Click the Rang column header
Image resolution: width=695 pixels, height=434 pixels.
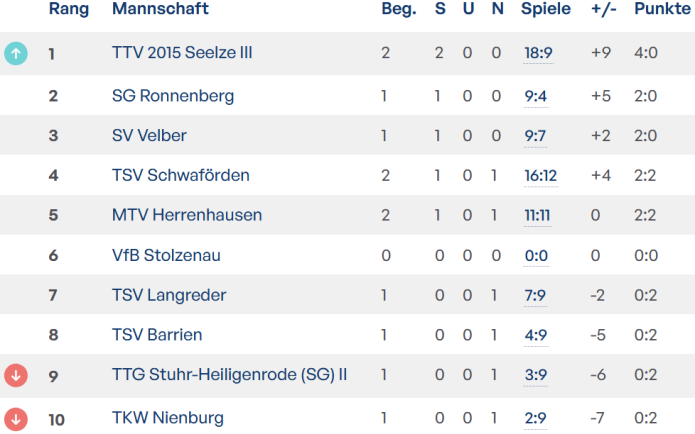[68, 9]
